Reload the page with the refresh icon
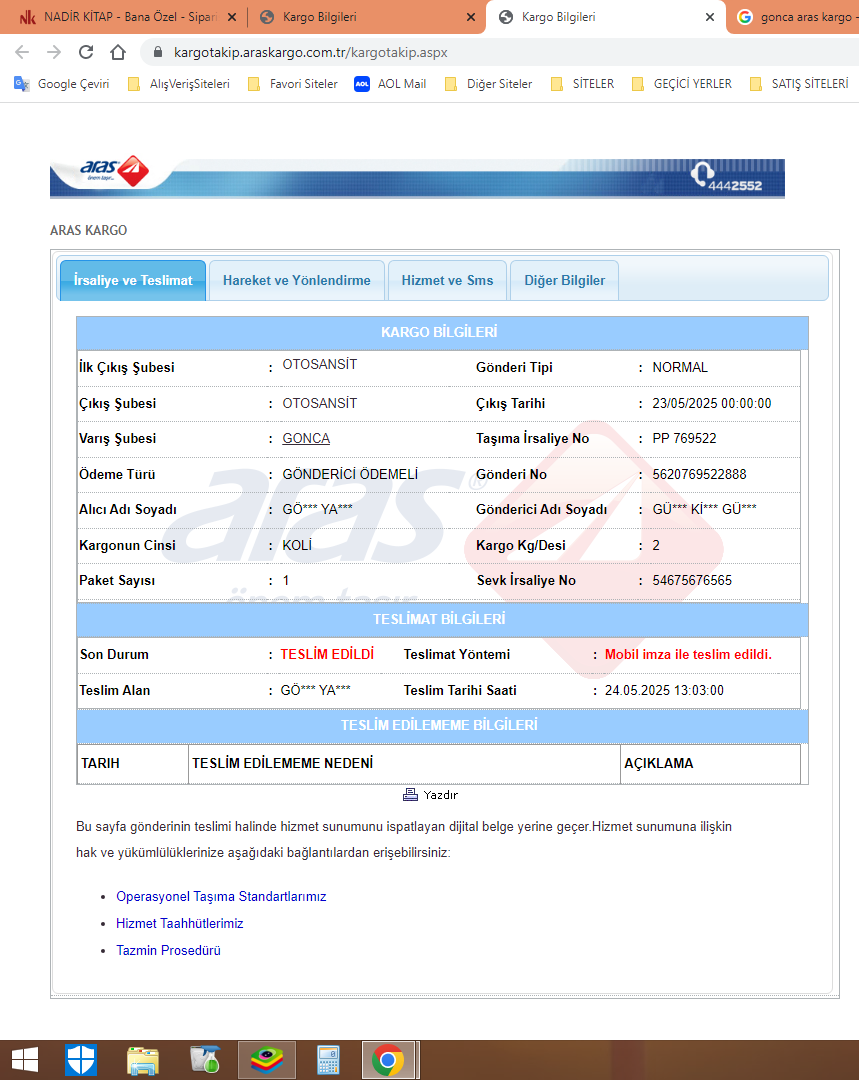The height and width of the screenshot is (1080, 859). [85, 52]
